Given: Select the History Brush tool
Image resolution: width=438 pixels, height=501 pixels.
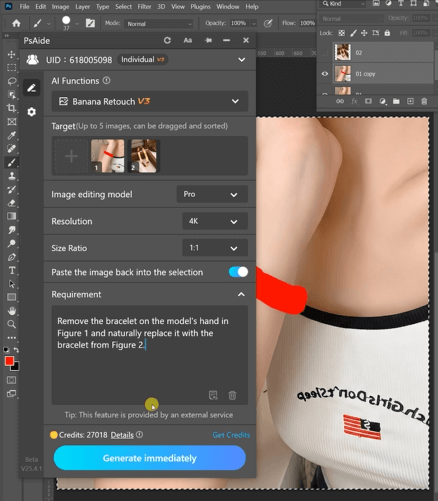Looking at the screenshot, I should click(x=12, y=189).
